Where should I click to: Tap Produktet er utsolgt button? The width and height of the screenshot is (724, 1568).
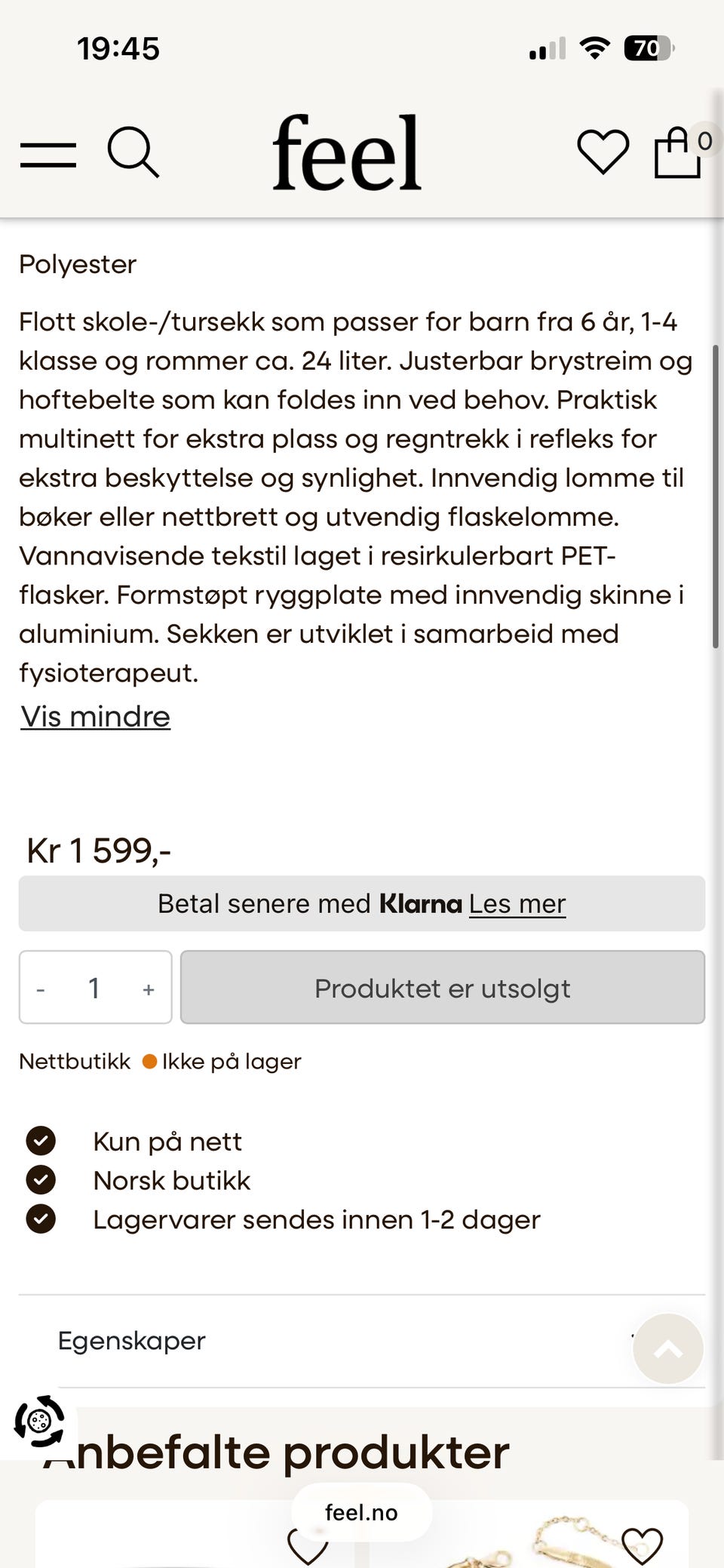(x=443, y=988)
